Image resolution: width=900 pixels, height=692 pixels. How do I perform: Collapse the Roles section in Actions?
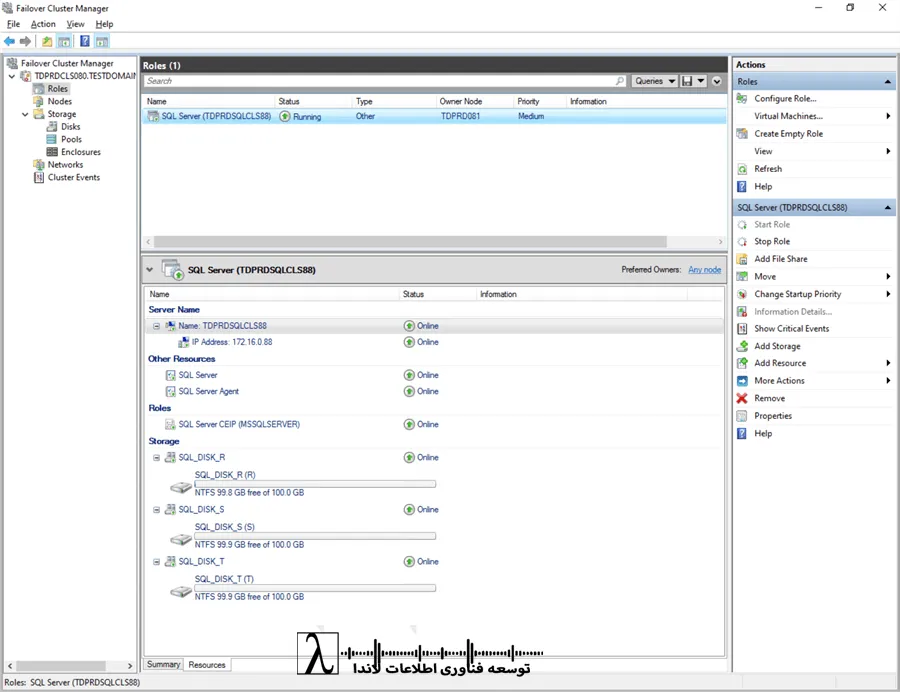point(887,81)
